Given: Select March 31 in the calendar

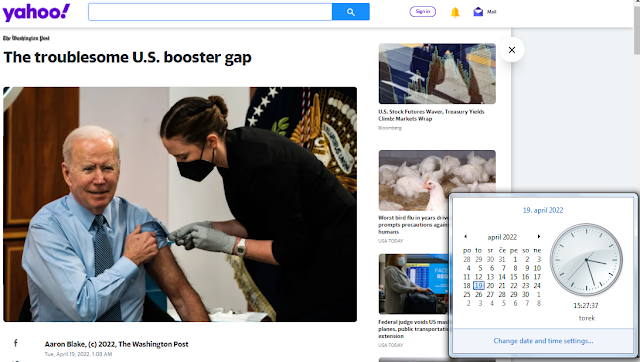Looking at the screenshot, I should tap(502, 259).
